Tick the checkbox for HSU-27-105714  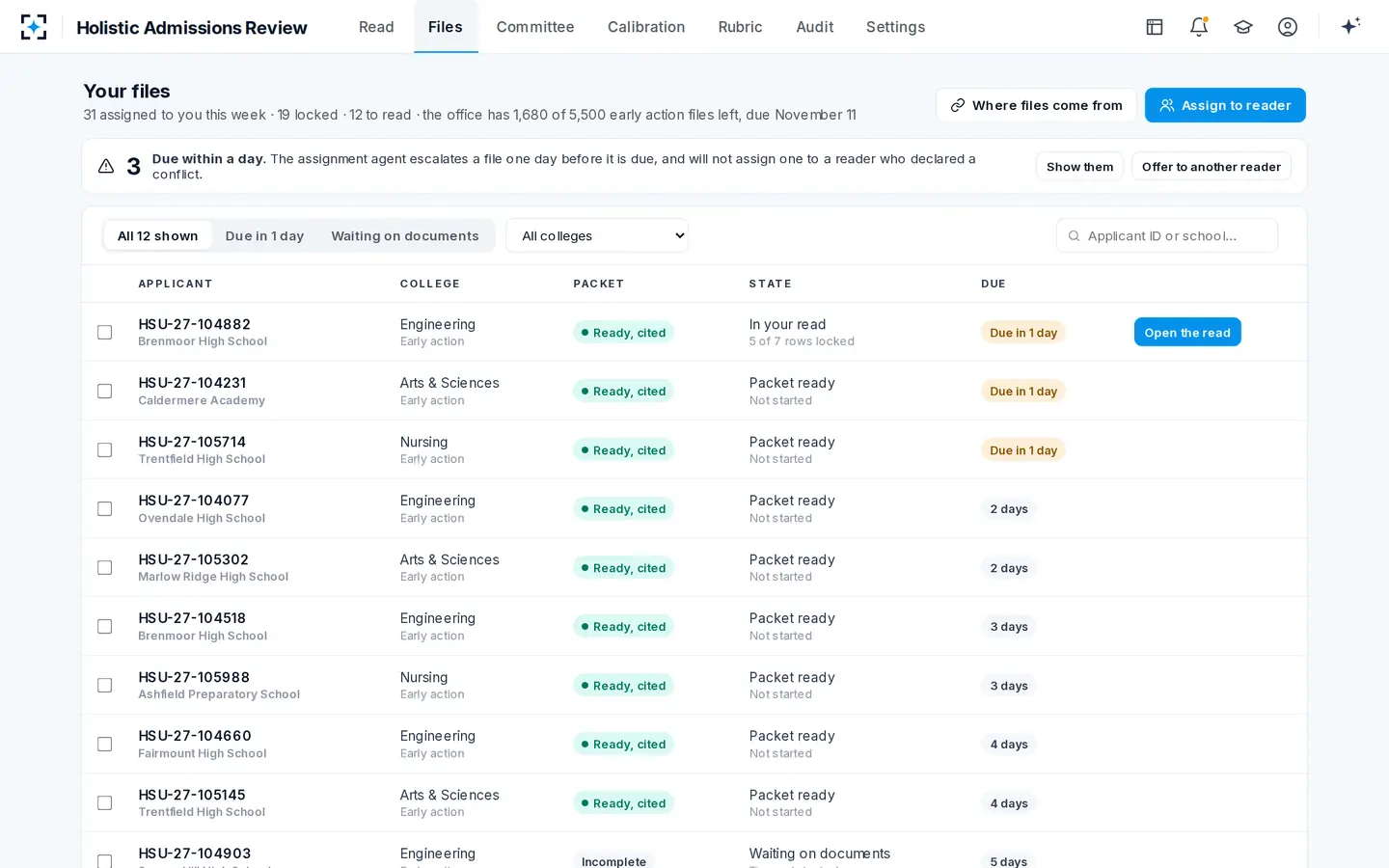104,450
